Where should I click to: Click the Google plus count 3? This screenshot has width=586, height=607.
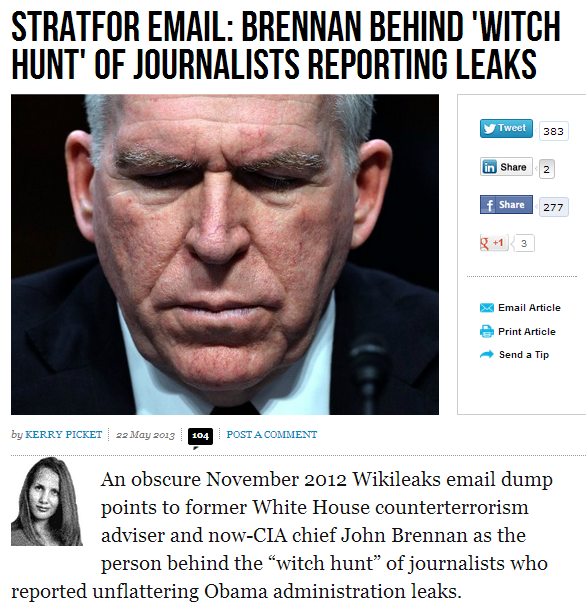point(524,243)
